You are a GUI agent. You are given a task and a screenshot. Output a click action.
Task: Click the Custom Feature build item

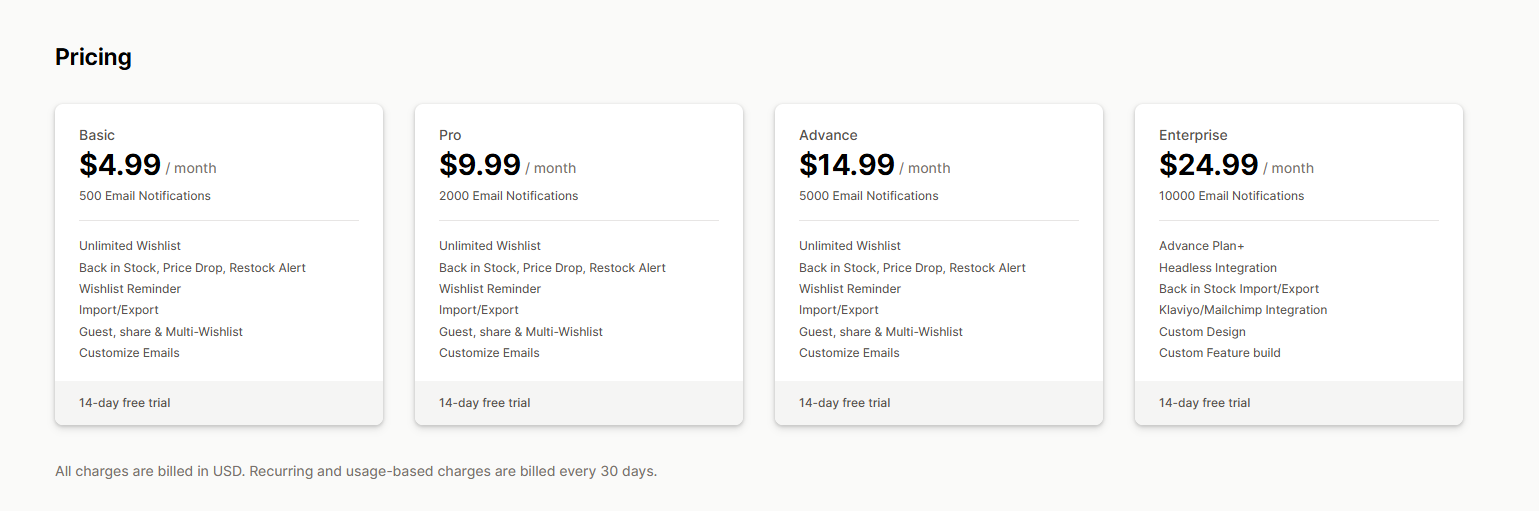[x=1220, y=353]
